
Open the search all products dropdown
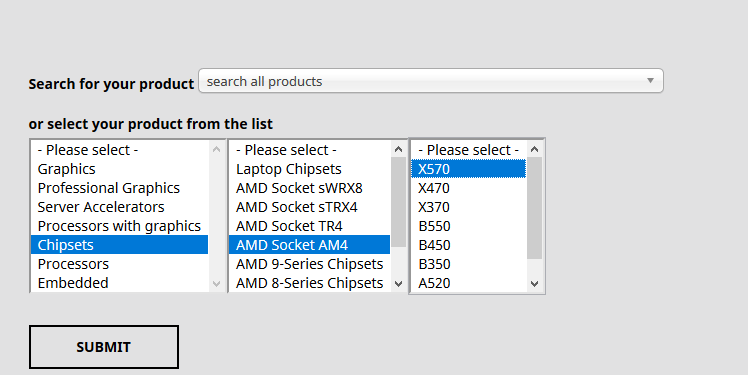tap(430, 81)
